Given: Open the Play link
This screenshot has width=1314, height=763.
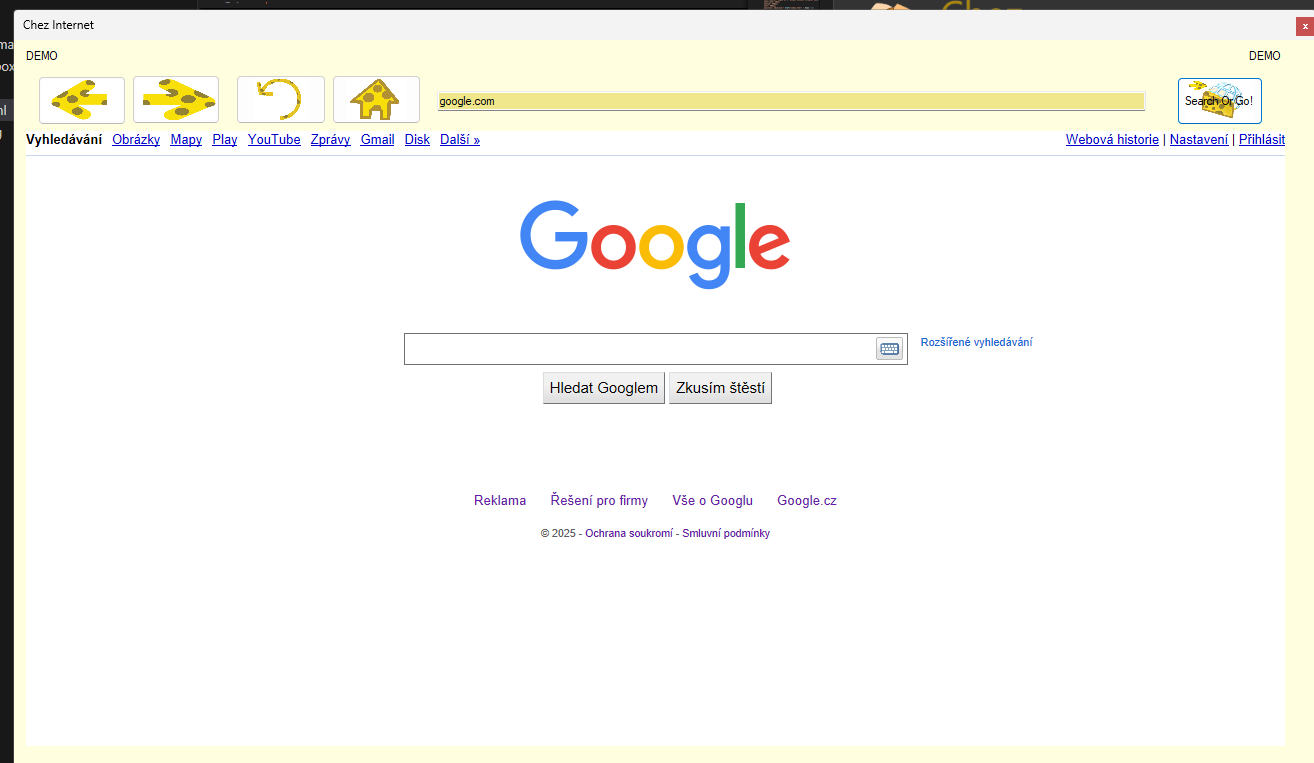Looking at the screenshot, I should click(225, 140).
